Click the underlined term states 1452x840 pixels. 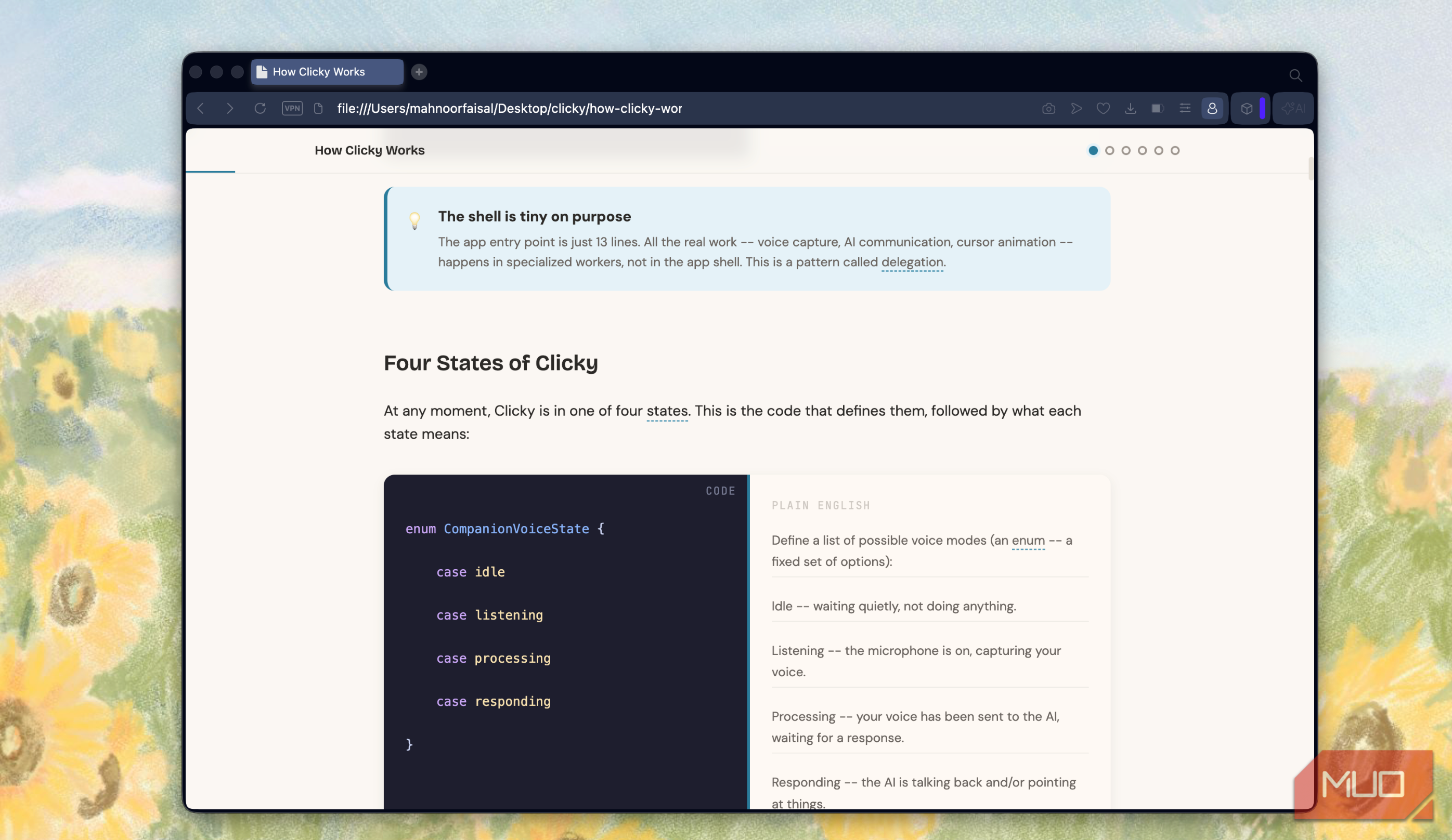667,411
